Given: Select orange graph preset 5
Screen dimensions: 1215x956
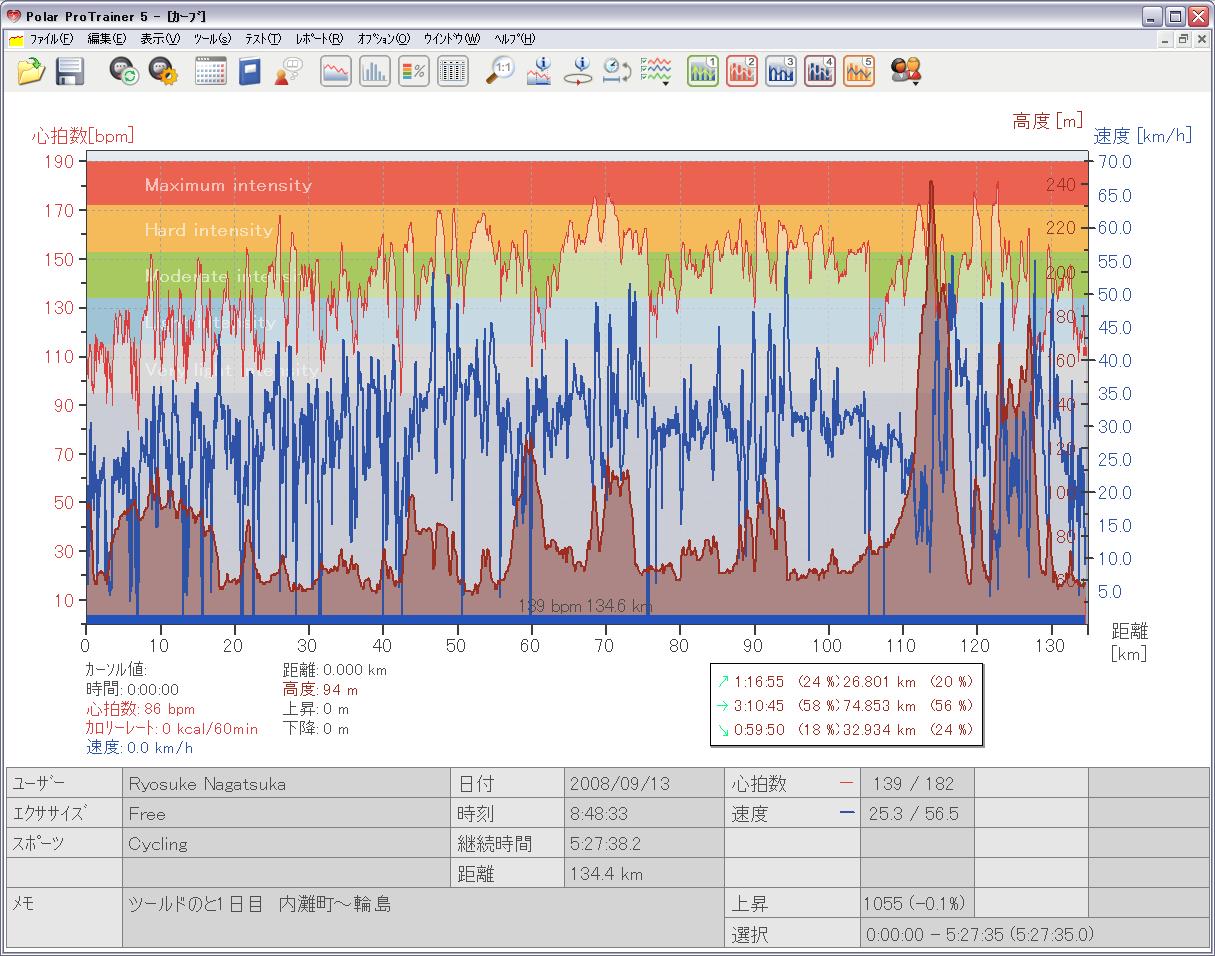Looking at the screenshot, I should [859, 71].
